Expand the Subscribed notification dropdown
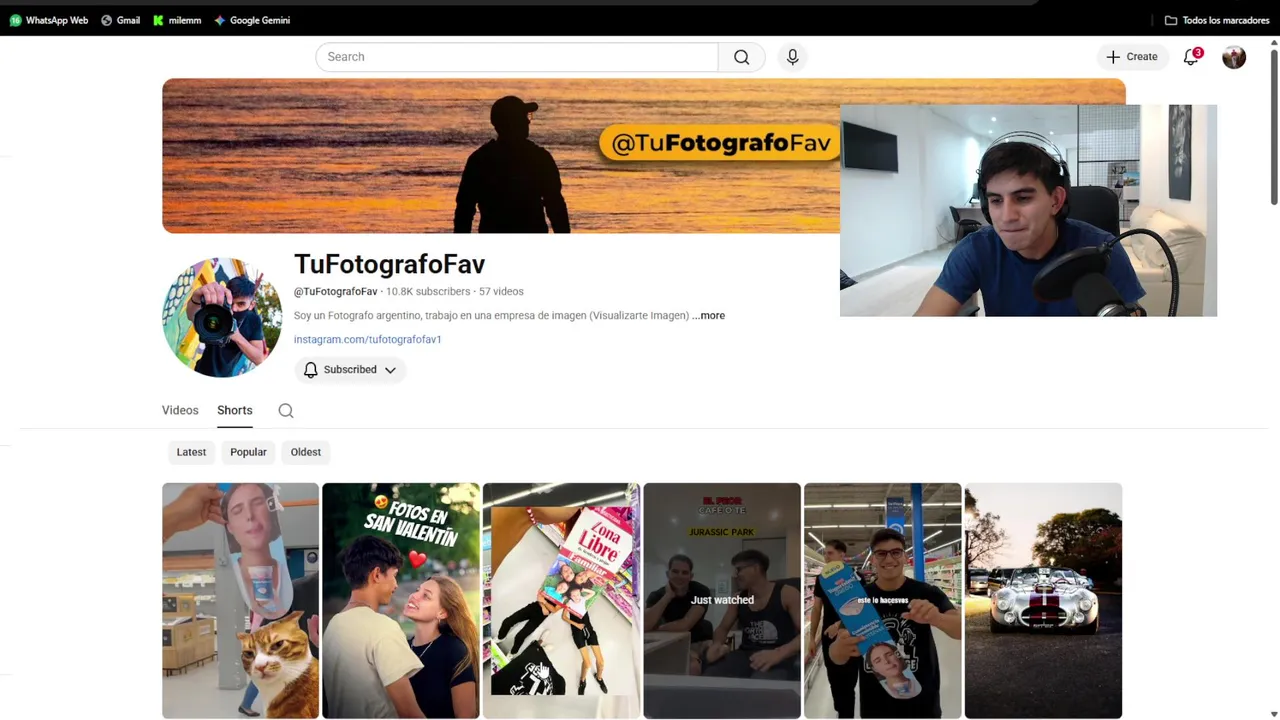The image size is (1280, 720). coord(350,370)
